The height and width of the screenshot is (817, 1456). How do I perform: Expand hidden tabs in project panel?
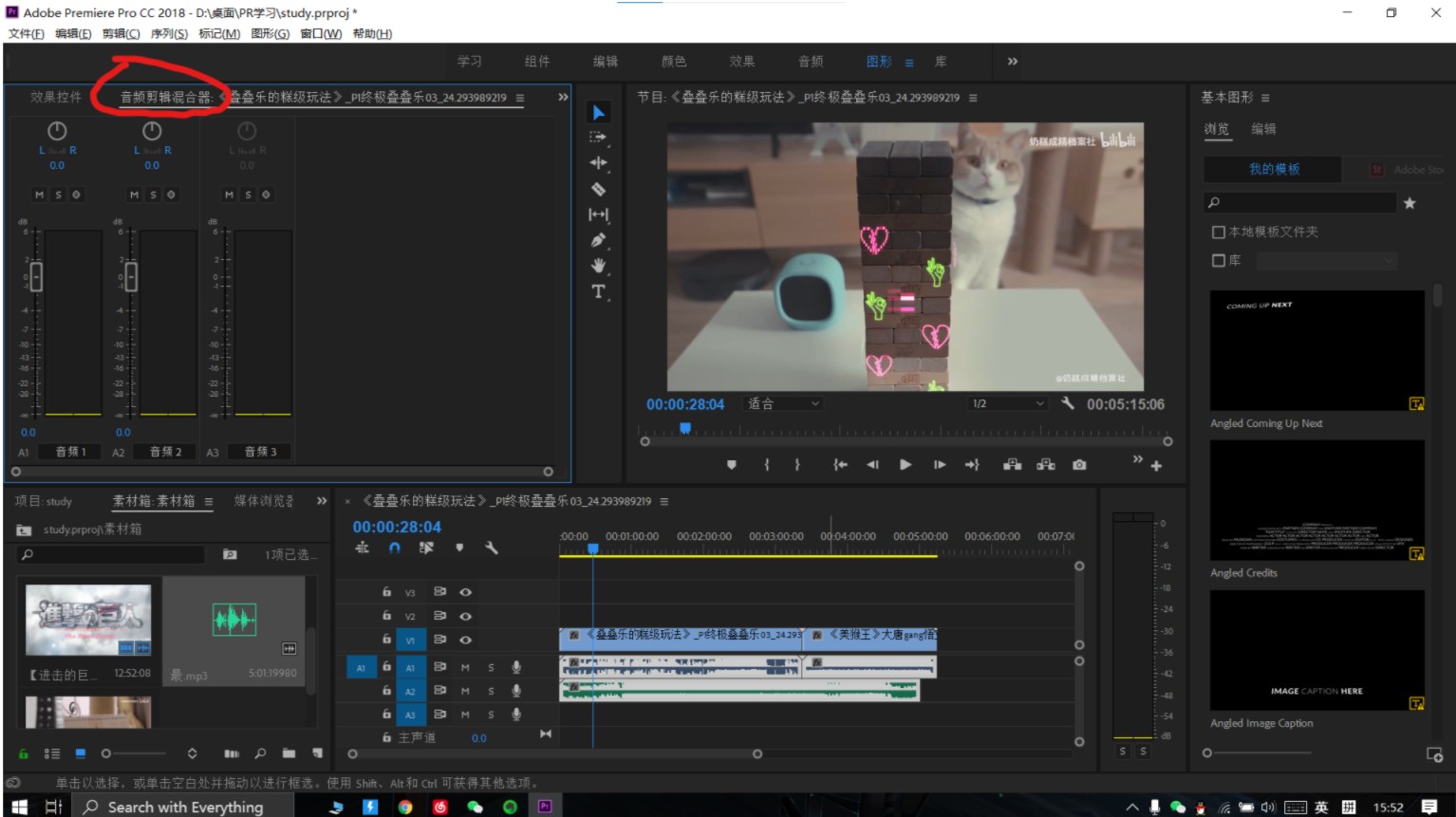point(322,501)
